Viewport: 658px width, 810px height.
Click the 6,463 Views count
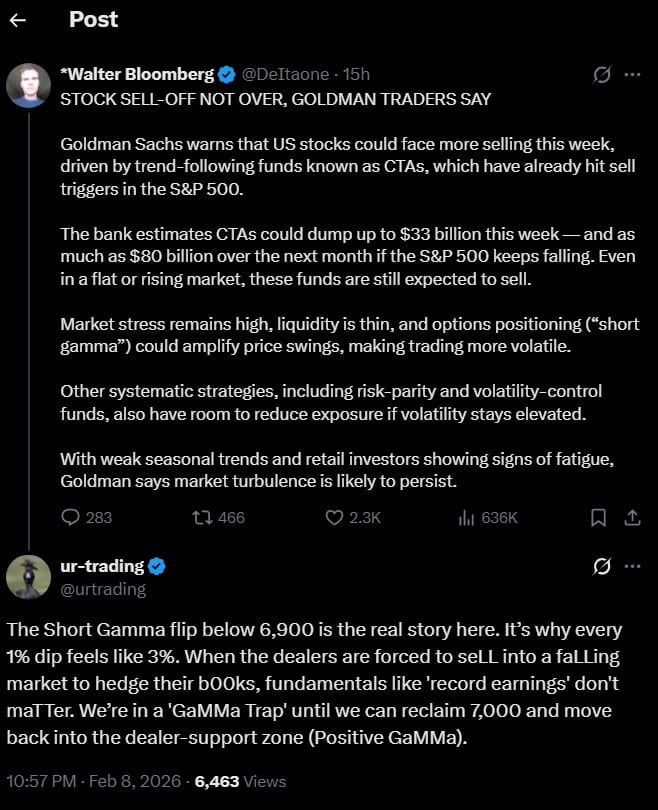tap(239, 781)
